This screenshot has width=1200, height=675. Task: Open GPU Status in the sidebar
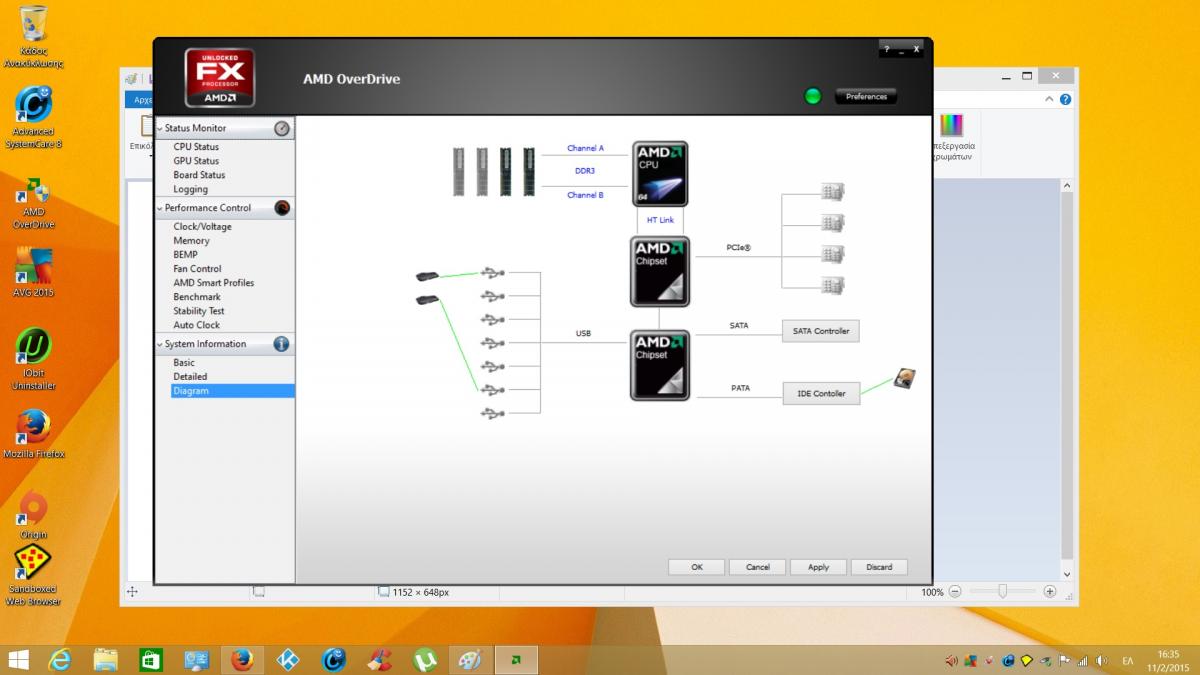pos(196,161)
